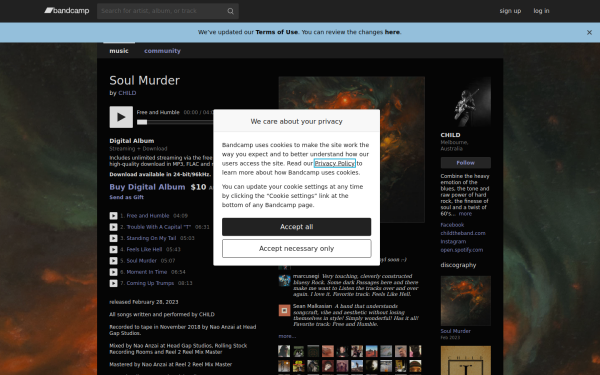Open the childtheband.com link
Viewport: 600px width, 375px height.
tap(463, 233)
